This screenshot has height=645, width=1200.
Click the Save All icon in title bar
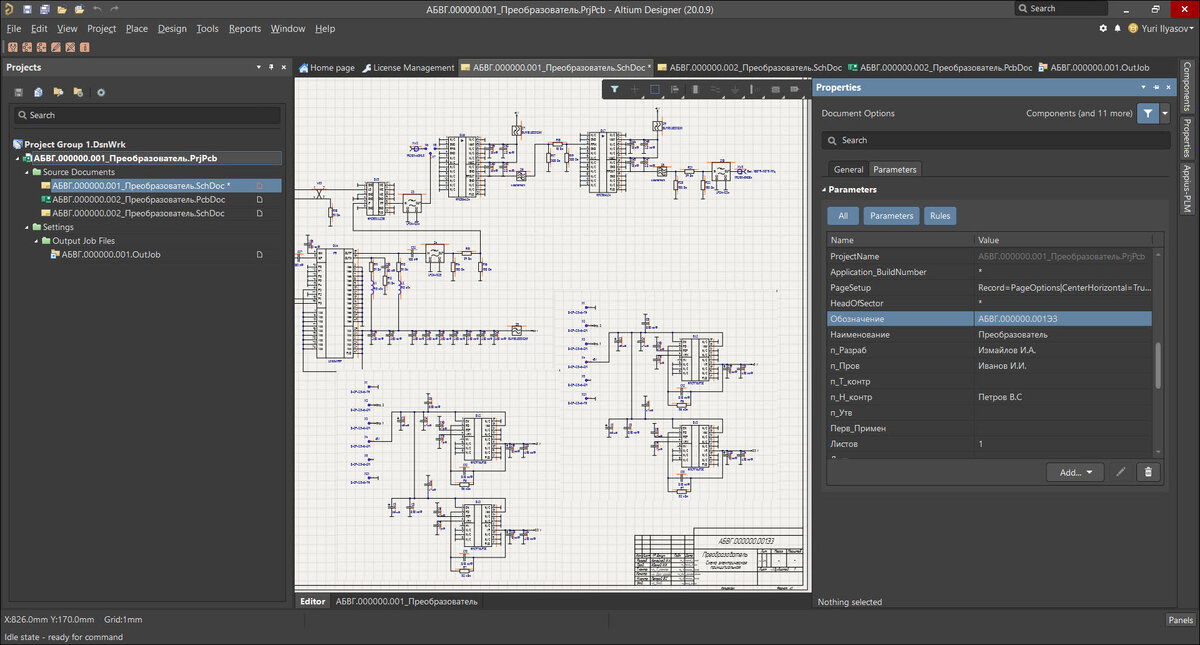(x=45, y=9)
